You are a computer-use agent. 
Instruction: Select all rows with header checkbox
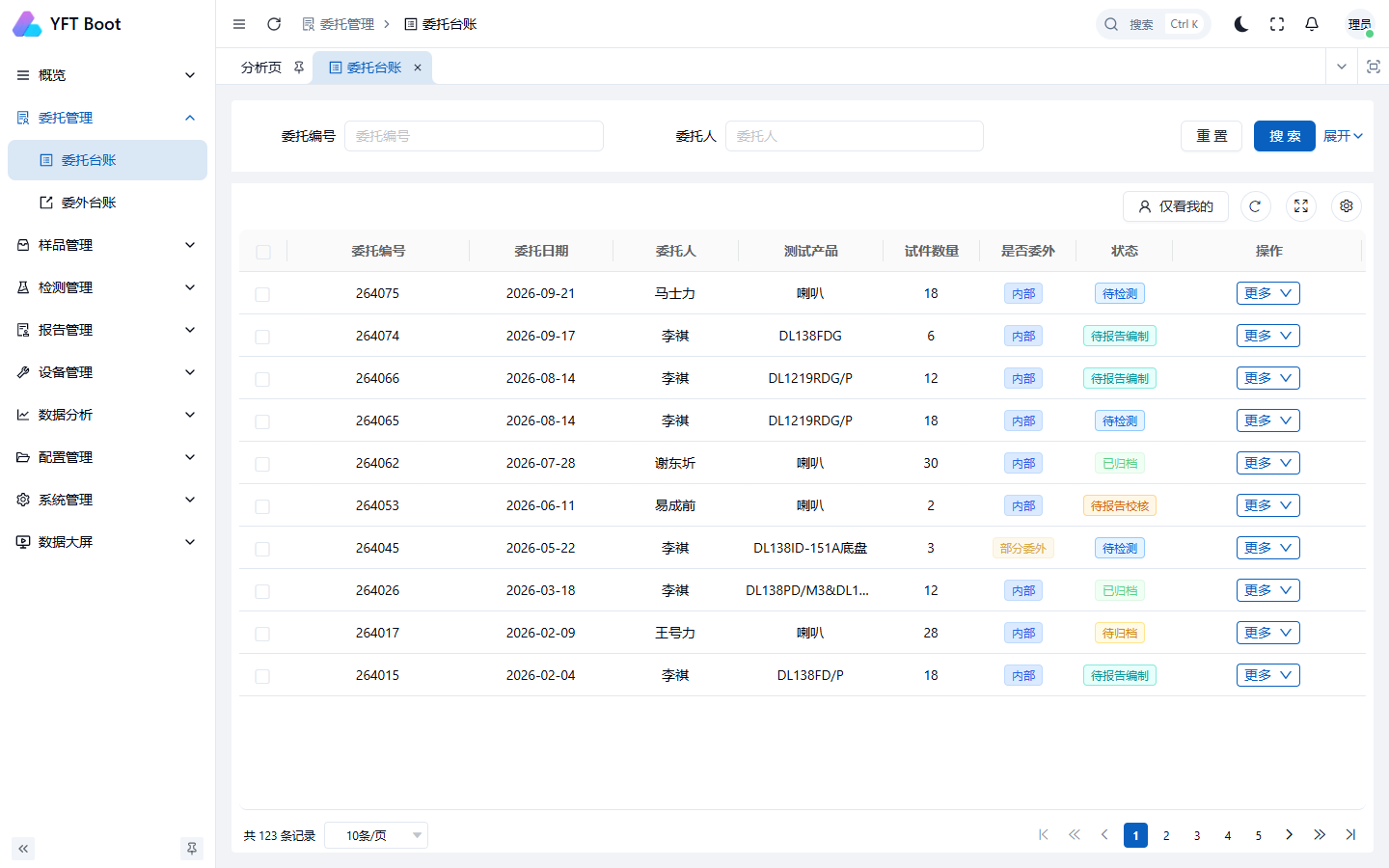tap(263, 252)
